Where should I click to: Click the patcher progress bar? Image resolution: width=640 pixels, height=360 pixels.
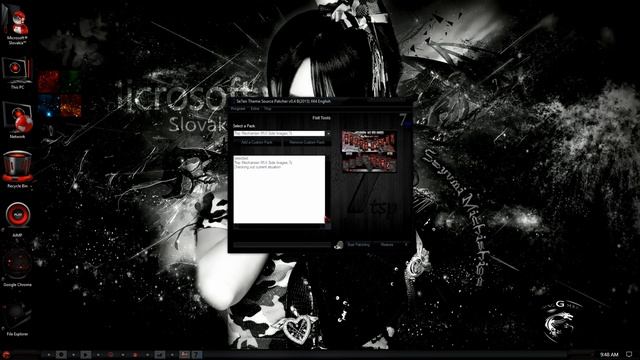pyautogui.click(x=282, y=245)
